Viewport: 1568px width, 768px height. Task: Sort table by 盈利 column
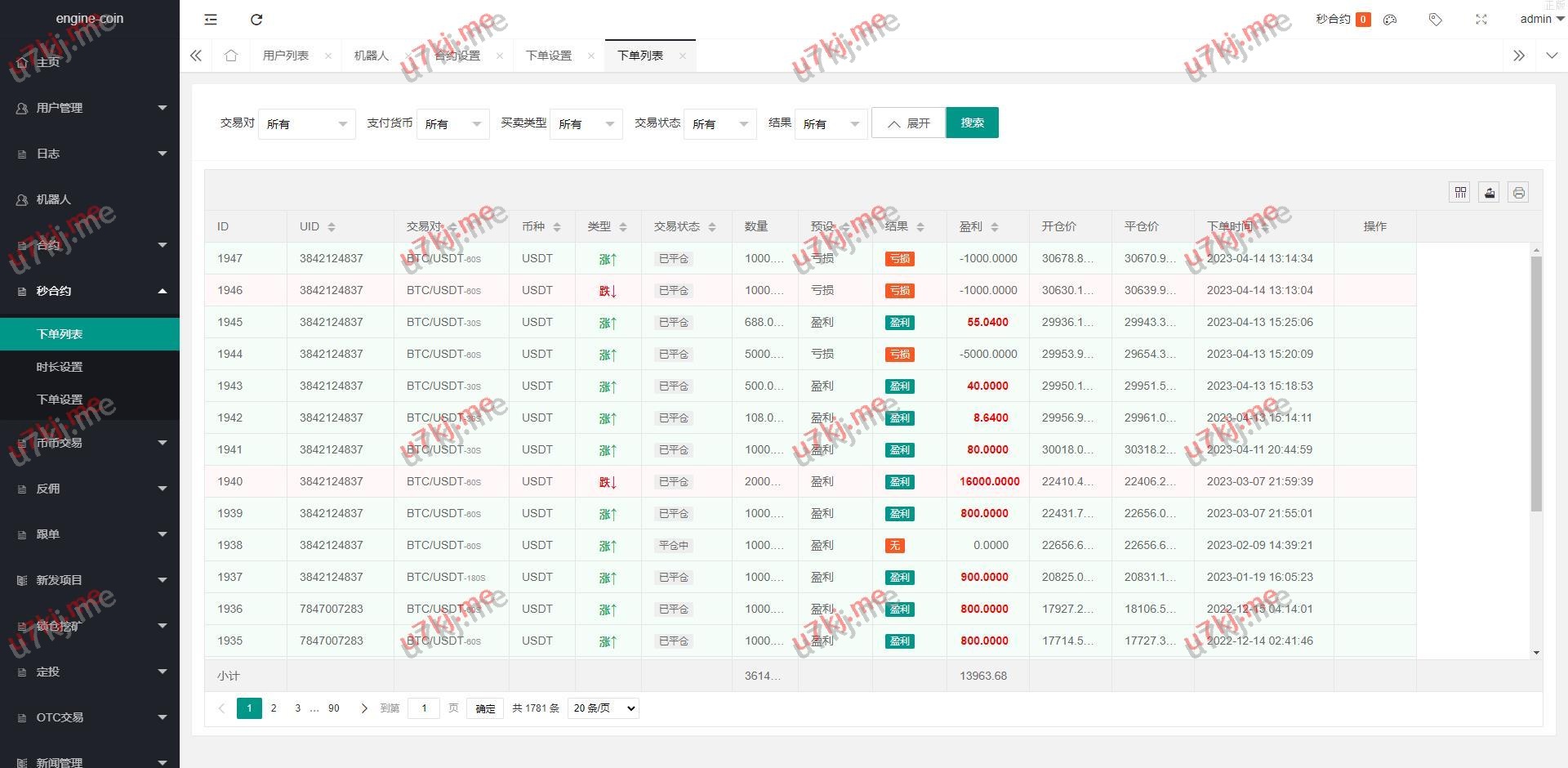tap(994, 227)
